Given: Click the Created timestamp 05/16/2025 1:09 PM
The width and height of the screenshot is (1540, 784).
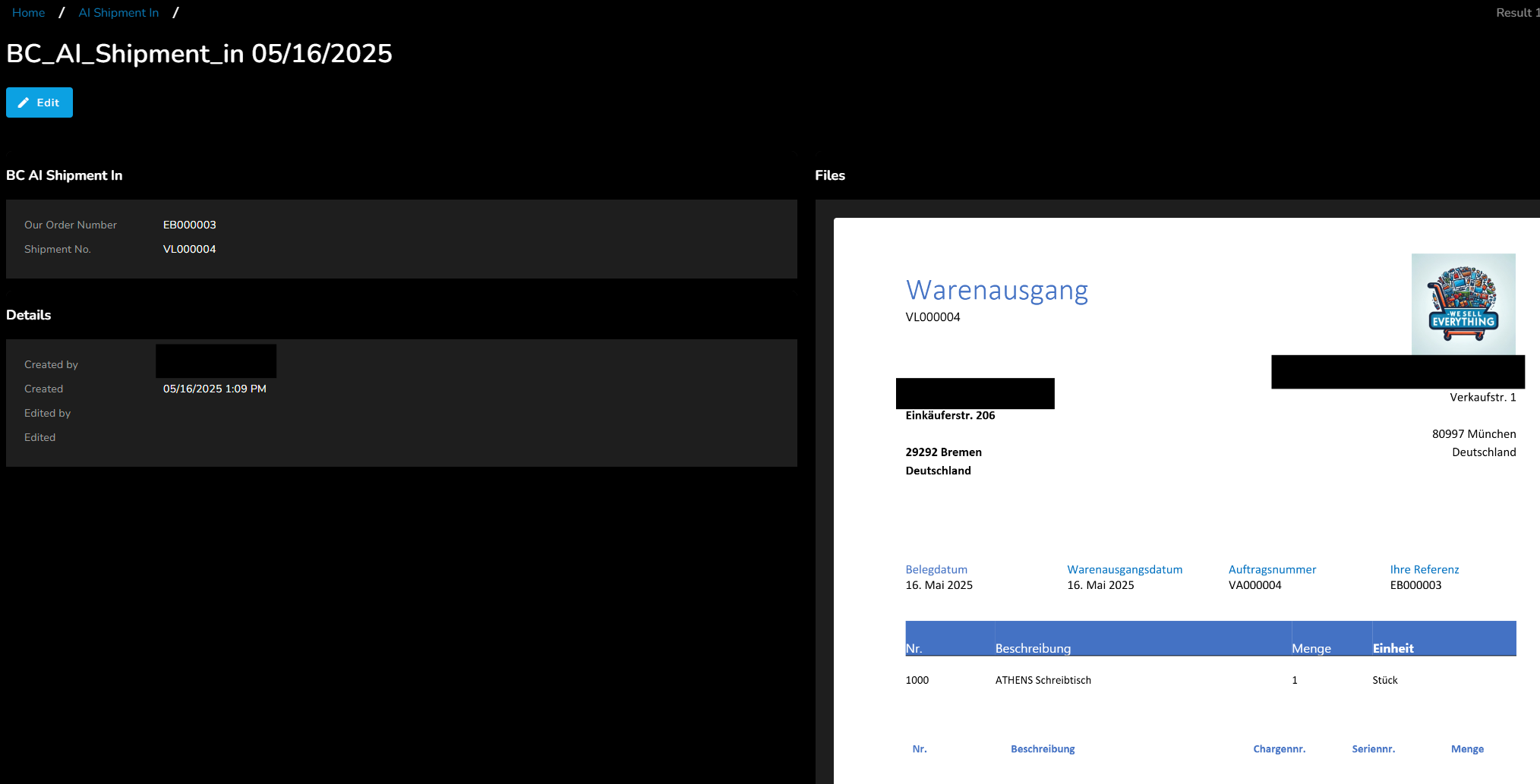Looking at the screenshot, I should tap(214, 389).
